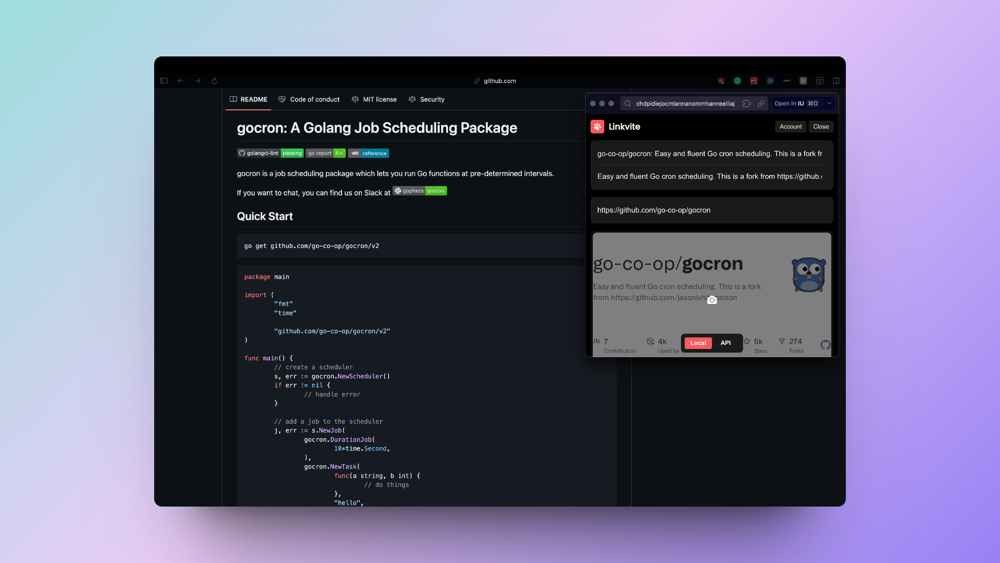Click the Open in IU button
The width and height of the screenshot is (1000, 563).
796,103
